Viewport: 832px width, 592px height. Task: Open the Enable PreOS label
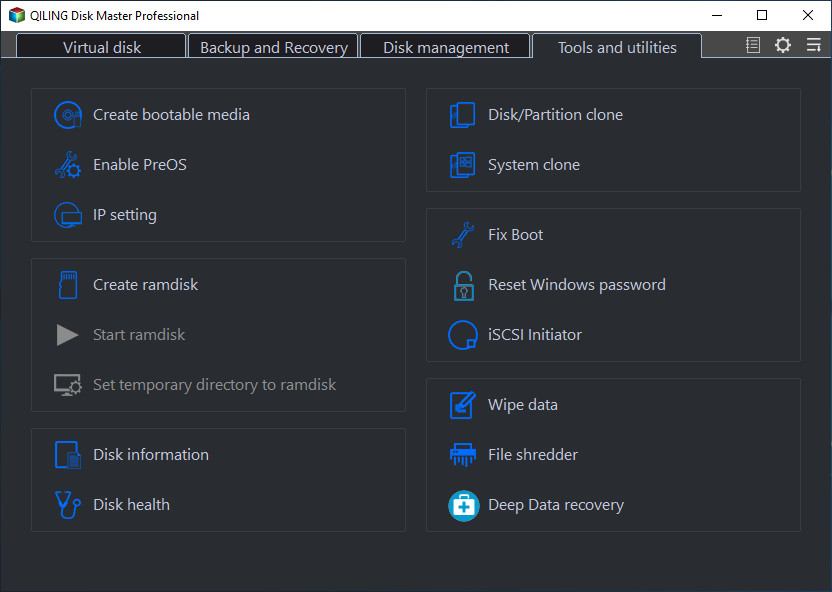140,165
